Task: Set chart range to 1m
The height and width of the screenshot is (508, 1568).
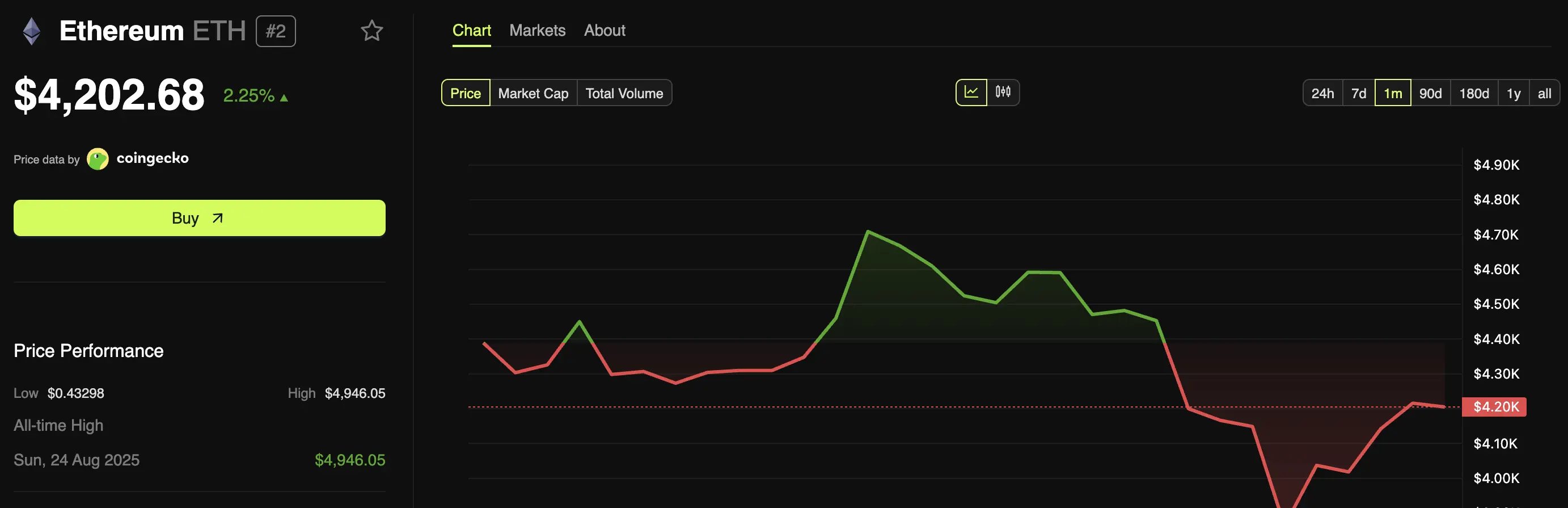Action: [1393, 93]
